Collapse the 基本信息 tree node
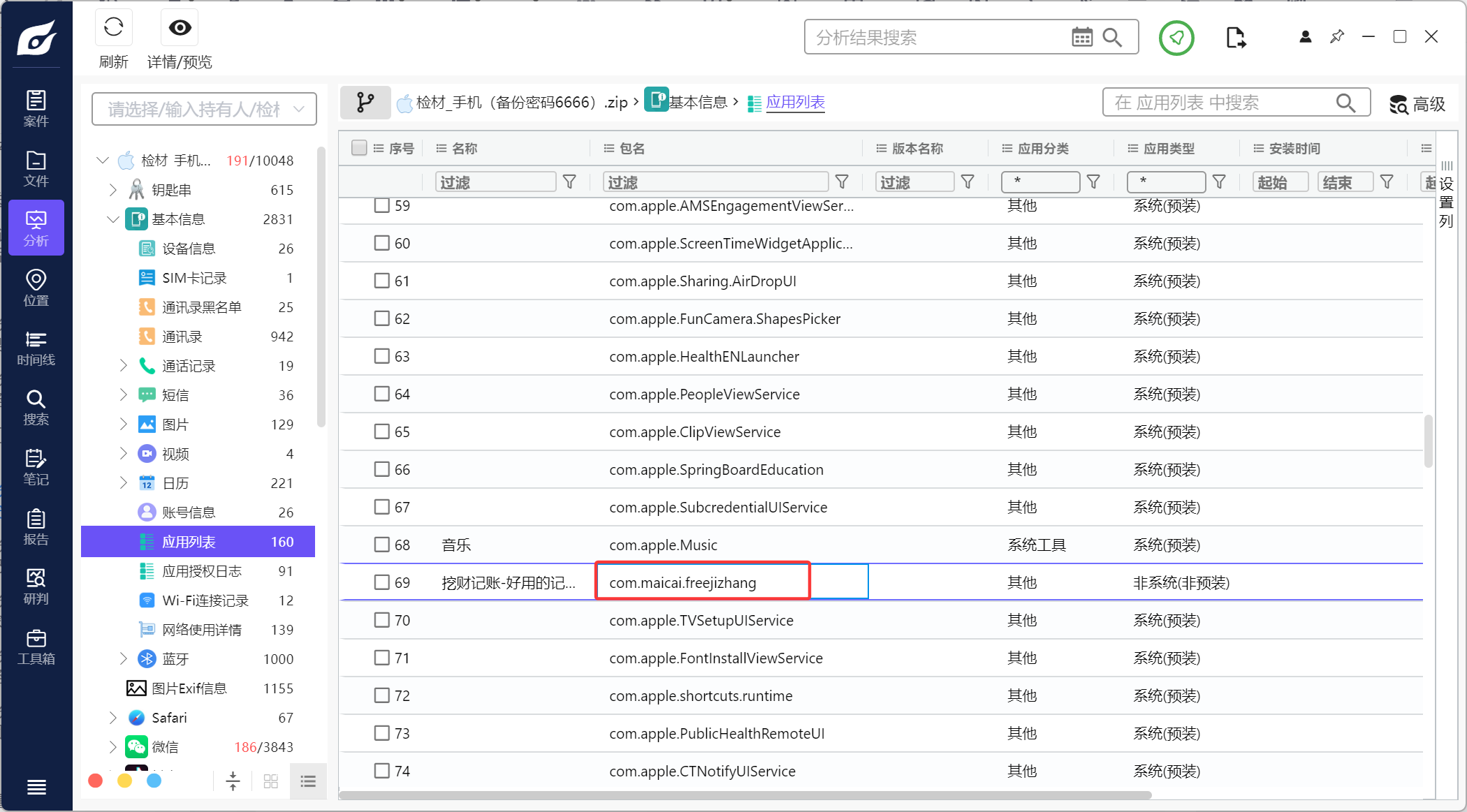1467x812 pixels. [112, 219]
